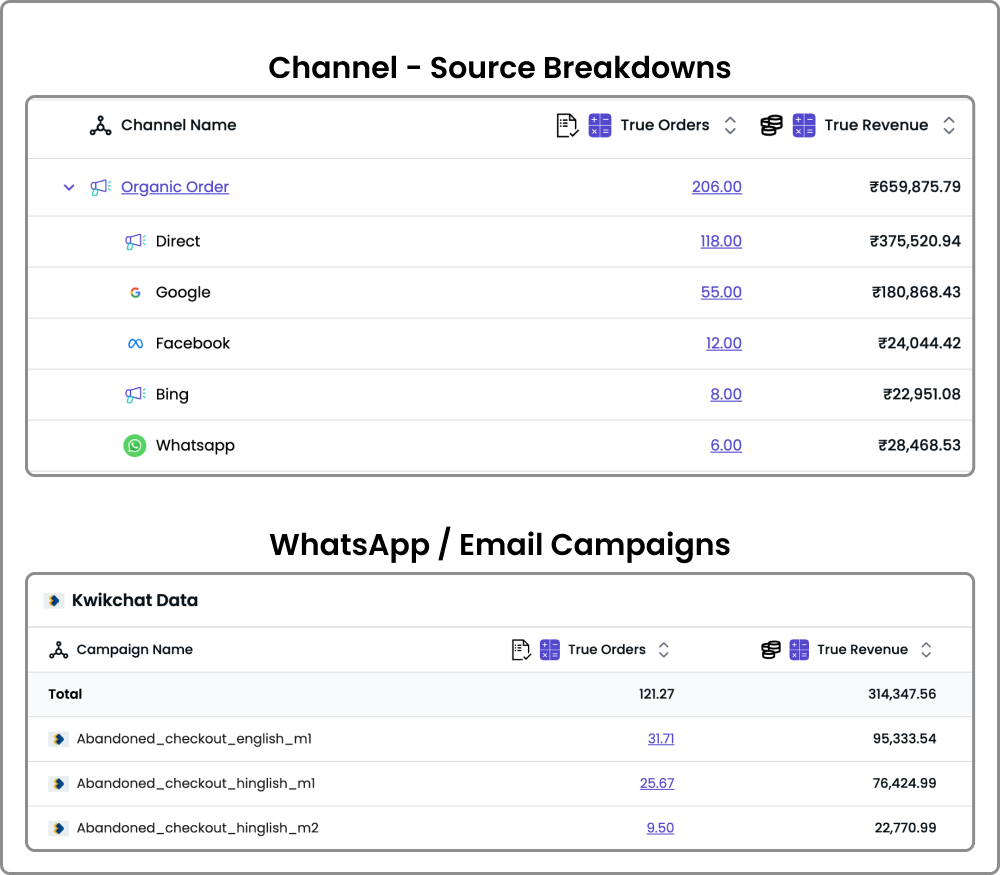Click the megaphone icon beside Bing

click(x=134, y=395)
